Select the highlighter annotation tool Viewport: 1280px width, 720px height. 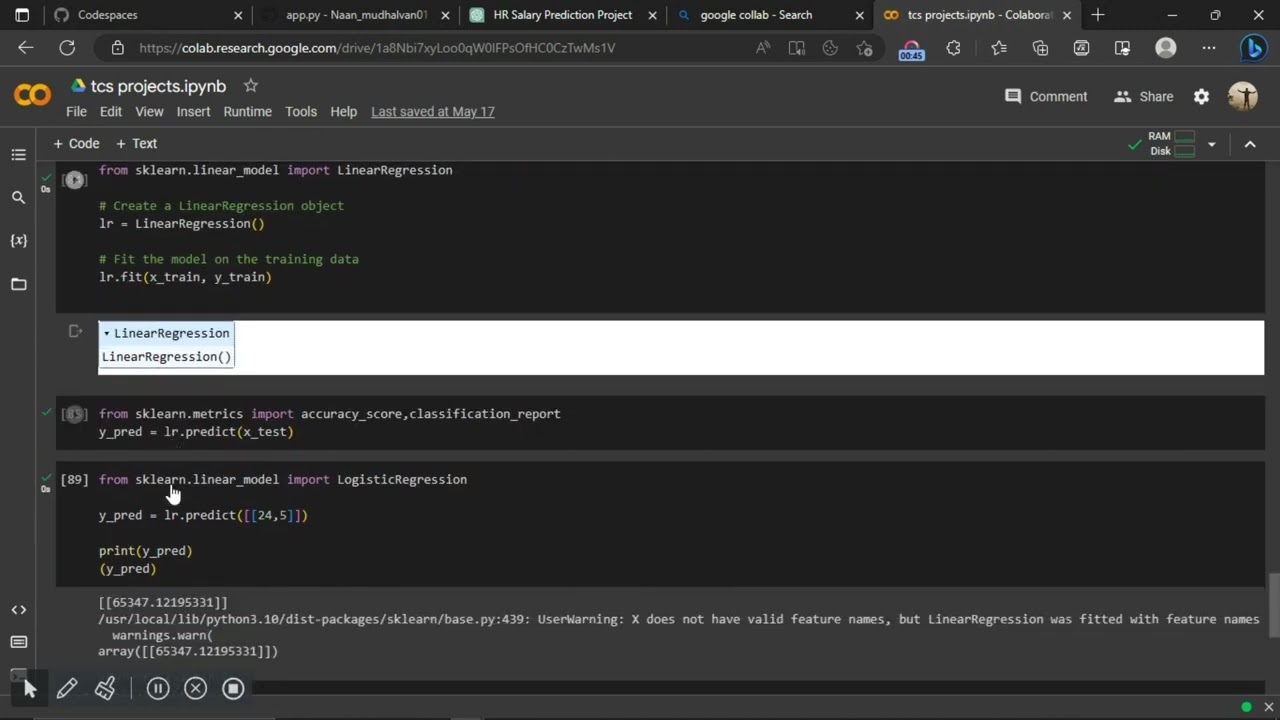[x=105, y=688]
